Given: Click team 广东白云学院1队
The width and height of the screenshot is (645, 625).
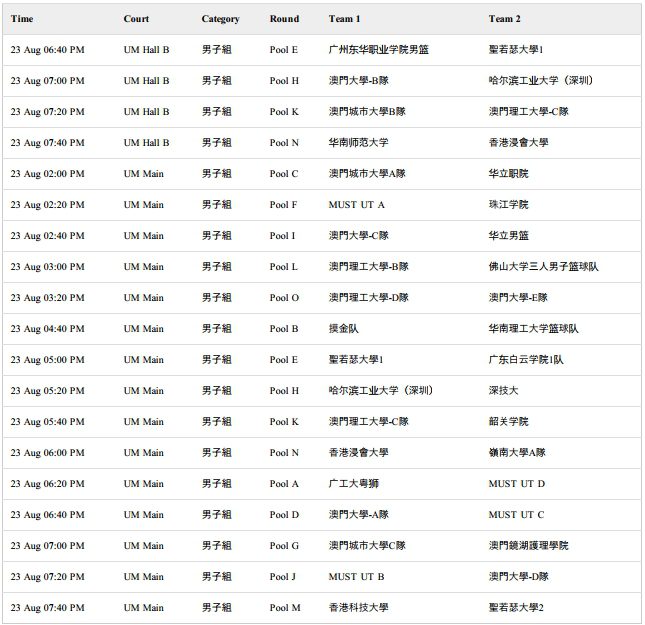Looking at the screenshot, I should pyautogui.click(x=526, y=360).
